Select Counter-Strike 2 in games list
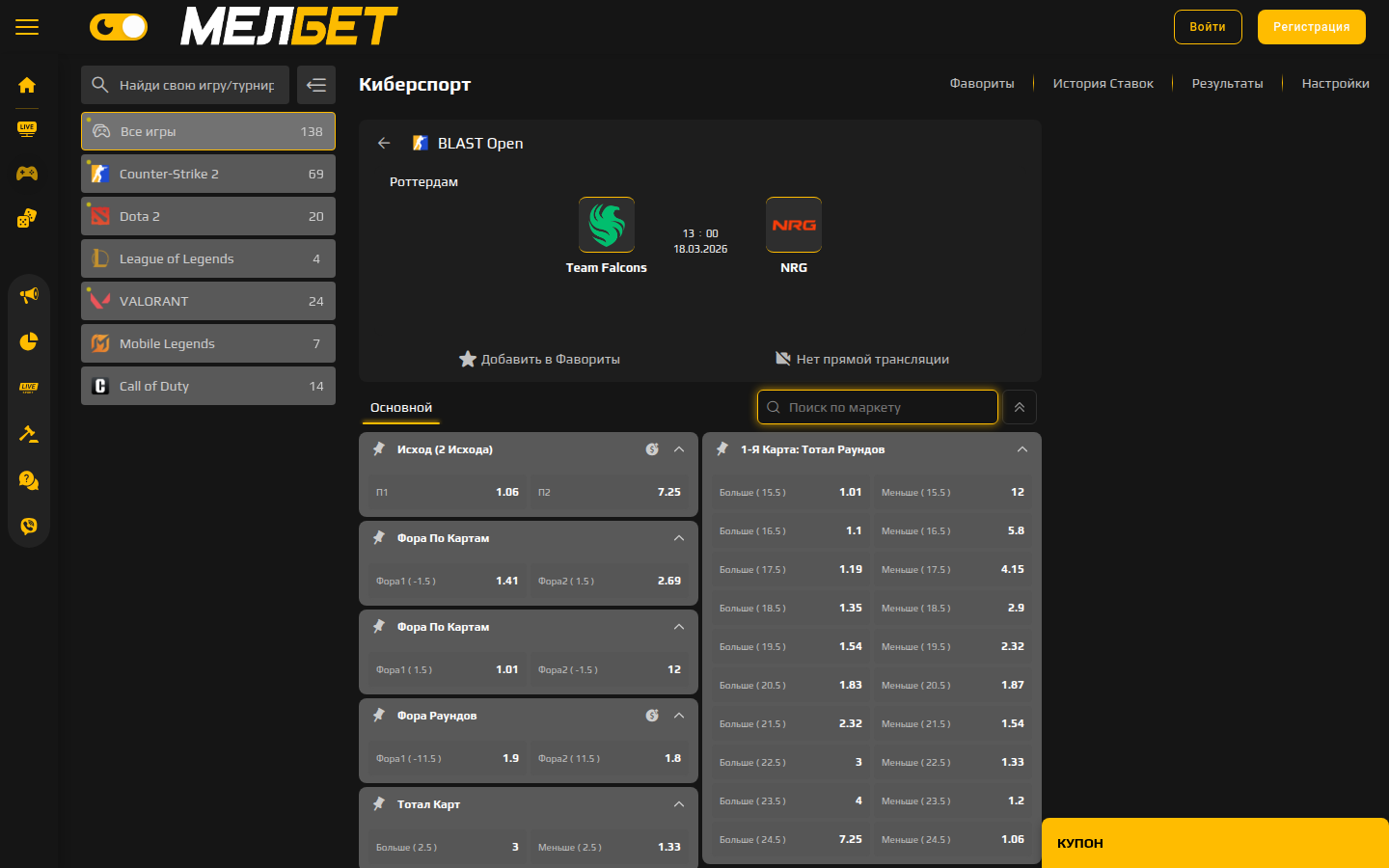This screenshot has width=1389, height=868. [208, 174]
